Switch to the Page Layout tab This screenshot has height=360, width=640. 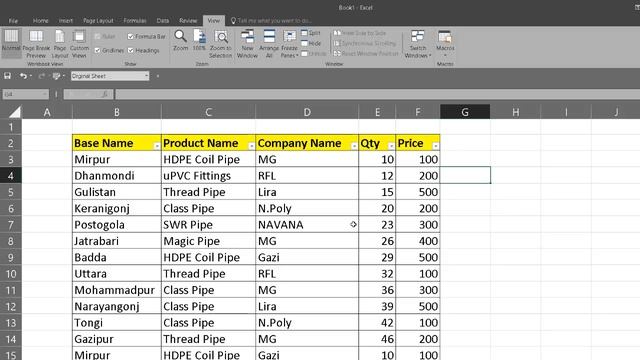[98, 20]
